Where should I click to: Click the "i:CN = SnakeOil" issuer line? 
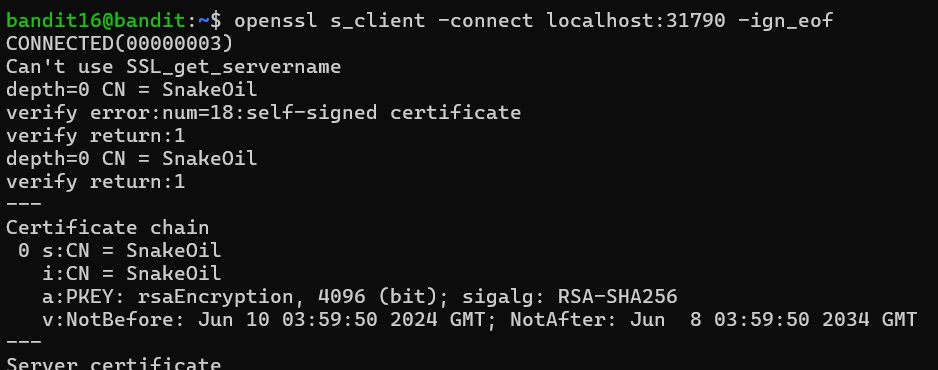[132, 273]
